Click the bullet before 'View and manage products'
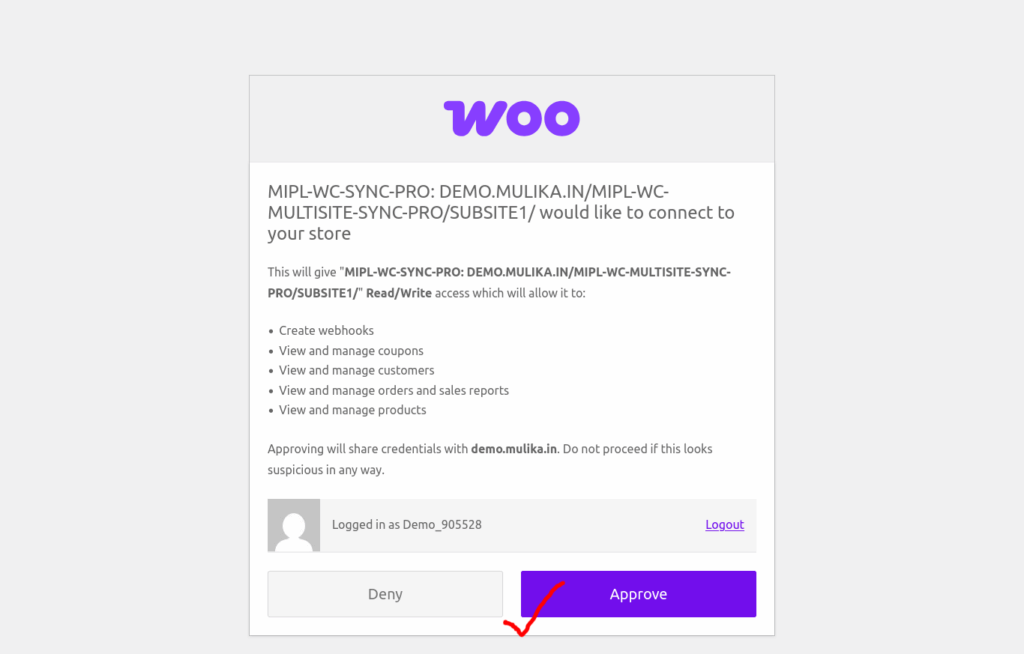Viewport: 1024px width, 654px height. (x=271, y=411)
